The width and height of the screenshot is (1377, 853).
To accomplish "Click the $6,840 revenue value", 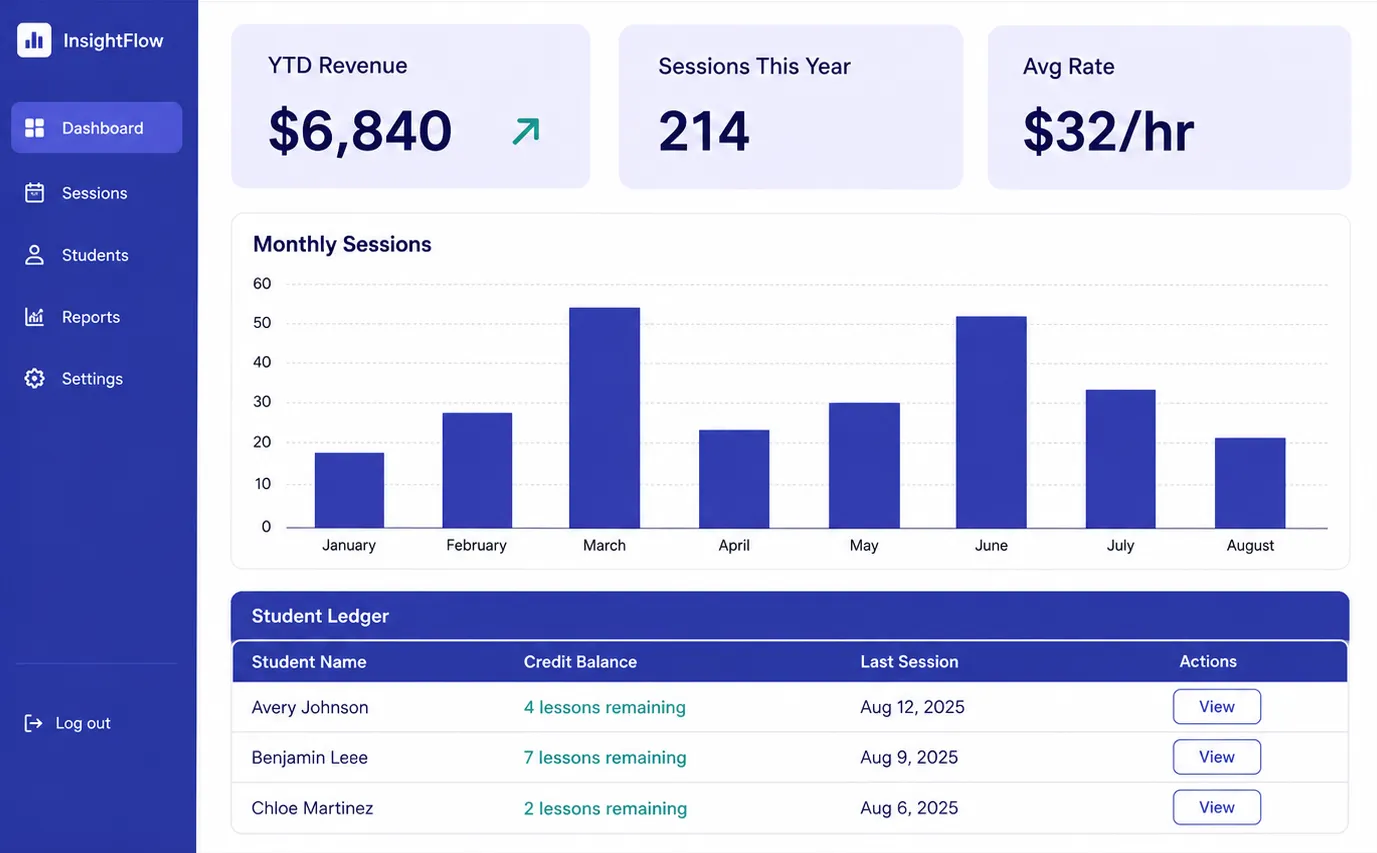I will pyautogui.click(x=360, y=131).
